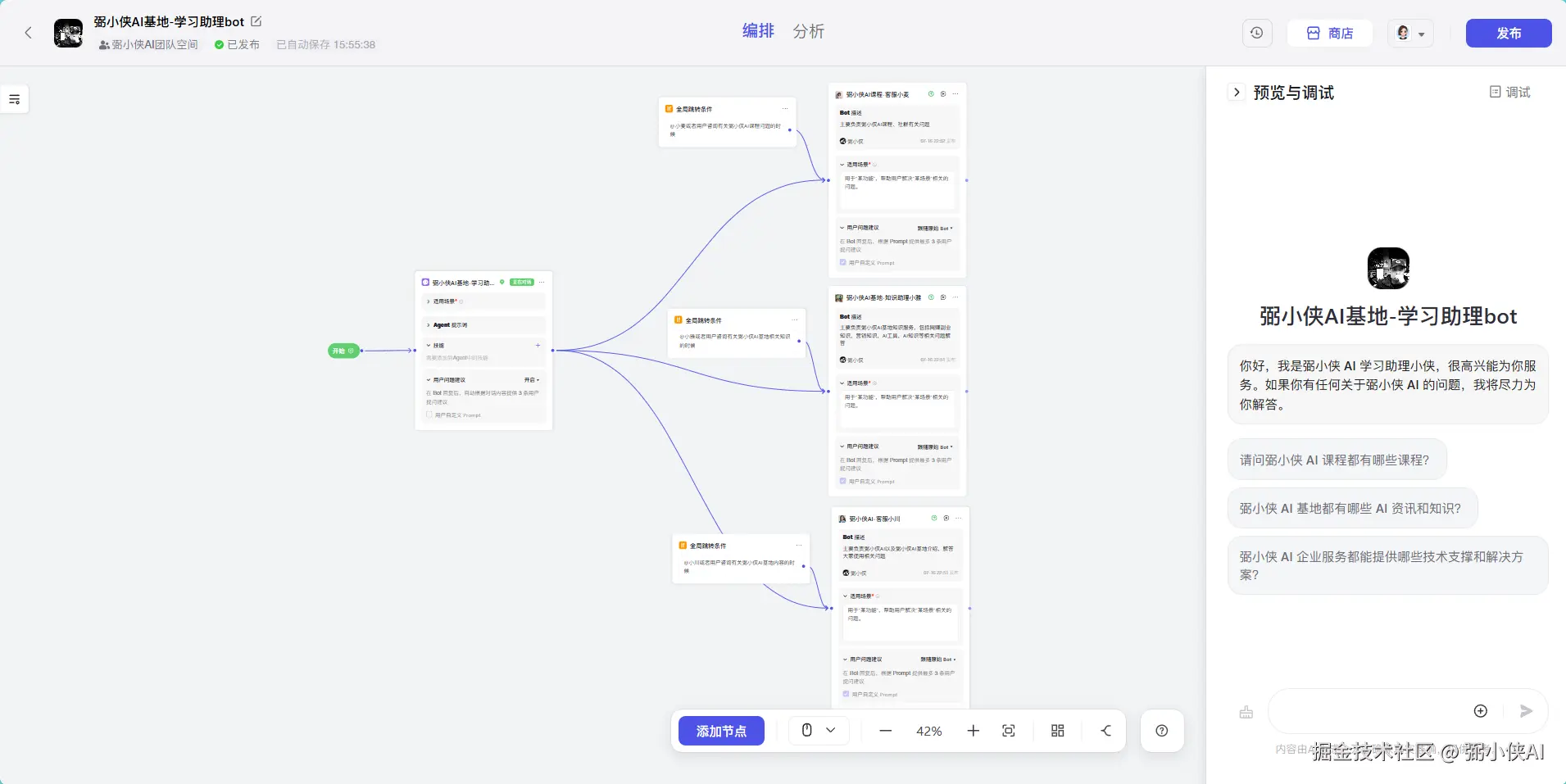Edit the bot name with the pencil icon
This screenshot has width=1566, height=784.
pos(256,21)
